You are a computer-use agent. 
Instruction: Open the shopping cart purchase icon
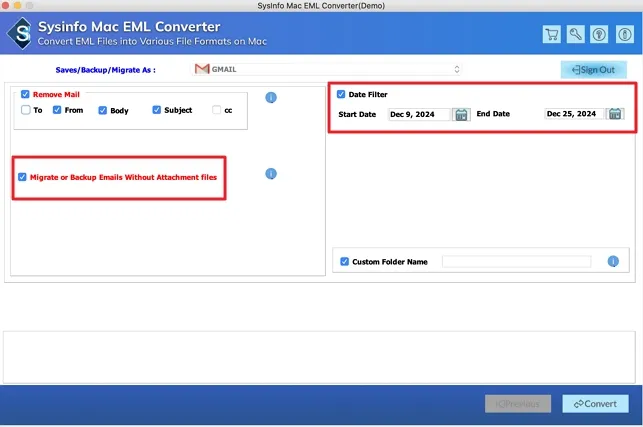[x=552, y=34]
